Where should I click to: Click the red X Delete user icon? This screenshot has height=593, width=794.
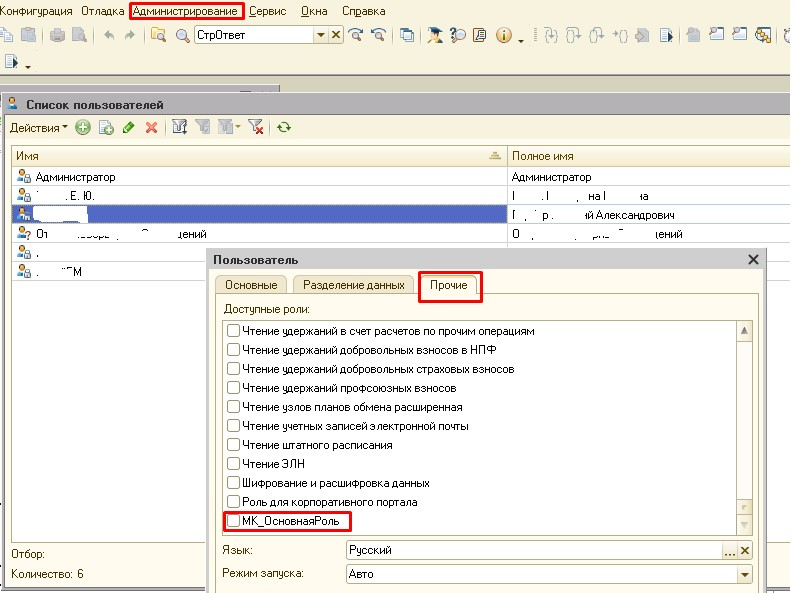click(152, 128)
